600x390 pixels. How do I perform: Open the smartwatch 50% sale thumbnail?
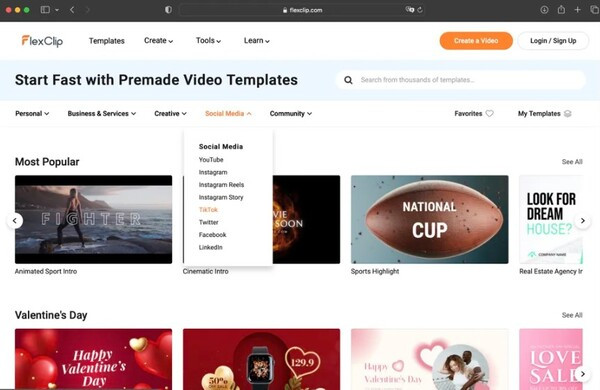[x=261, y=359]
